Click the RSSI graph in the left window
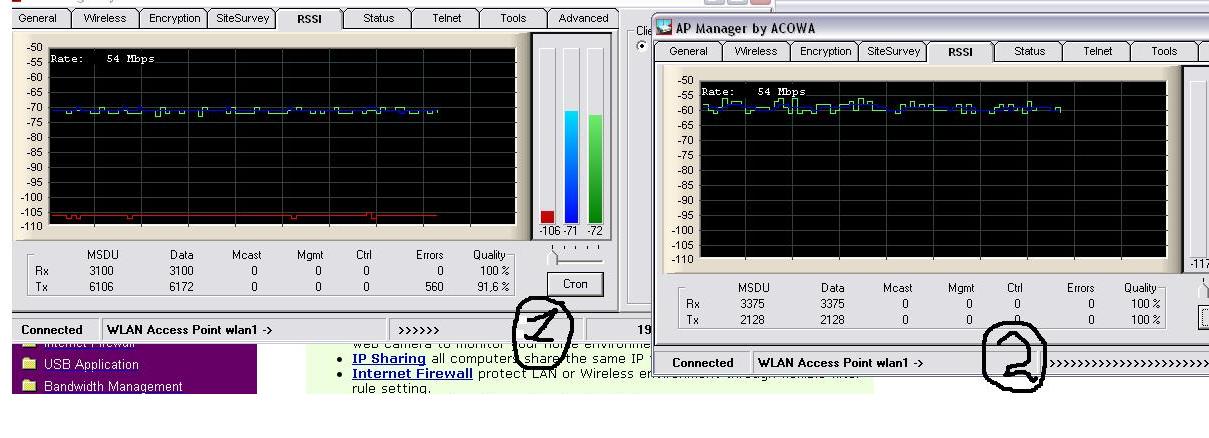The height and width of the screenshot is (438, 1209). point(283,137)
